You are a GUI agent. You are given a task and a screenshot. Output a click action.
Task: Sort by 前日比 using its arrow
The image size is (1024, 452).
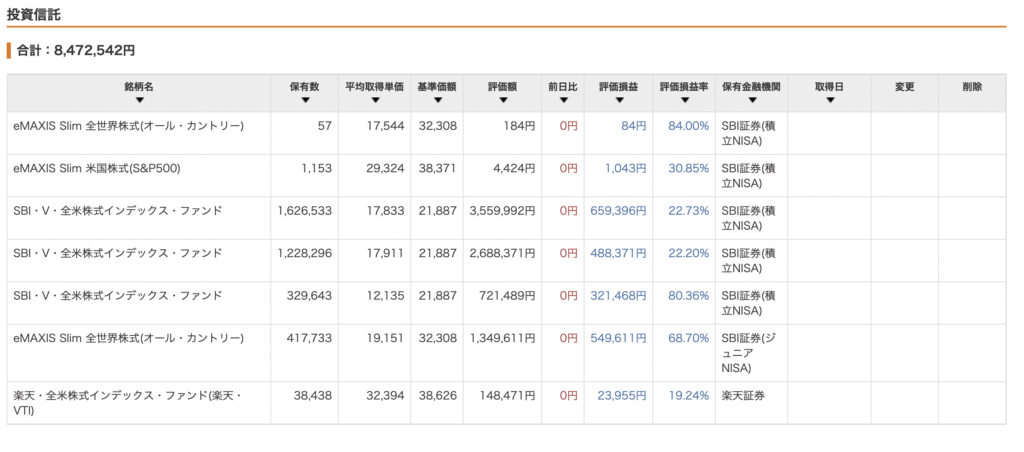563,100
